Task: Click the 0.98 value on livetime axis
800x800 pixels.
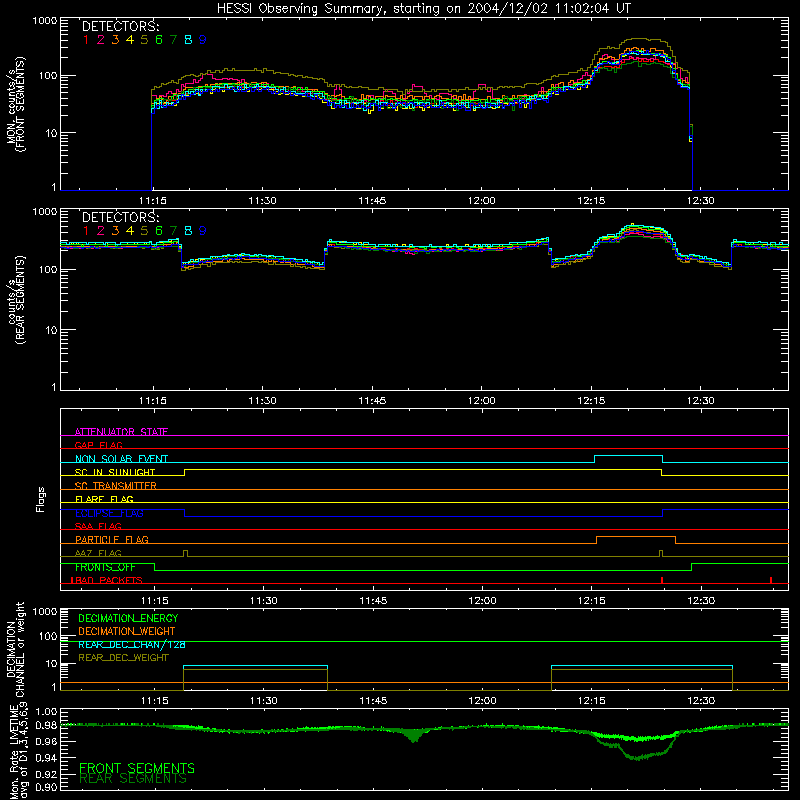Action: (46, 725)
